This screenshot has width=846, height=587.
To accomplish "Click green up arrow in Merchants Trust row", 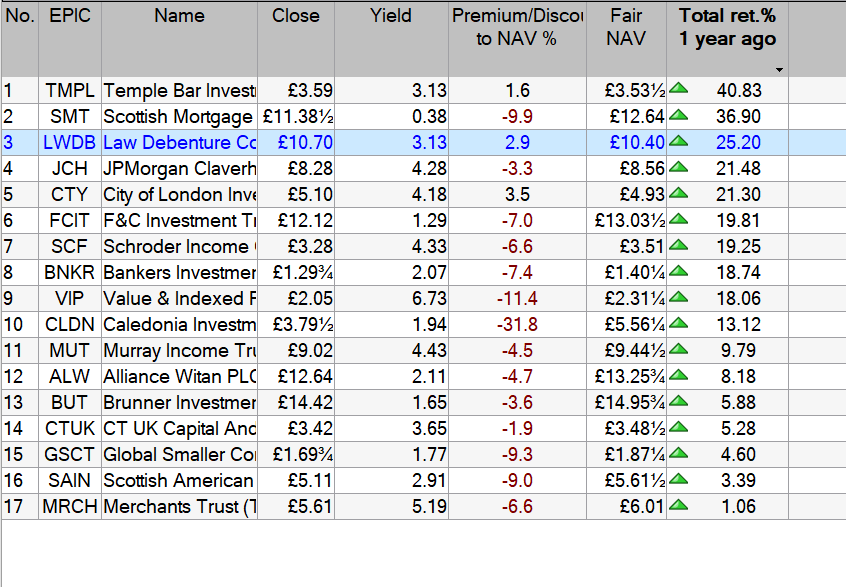I will [679, 506].
